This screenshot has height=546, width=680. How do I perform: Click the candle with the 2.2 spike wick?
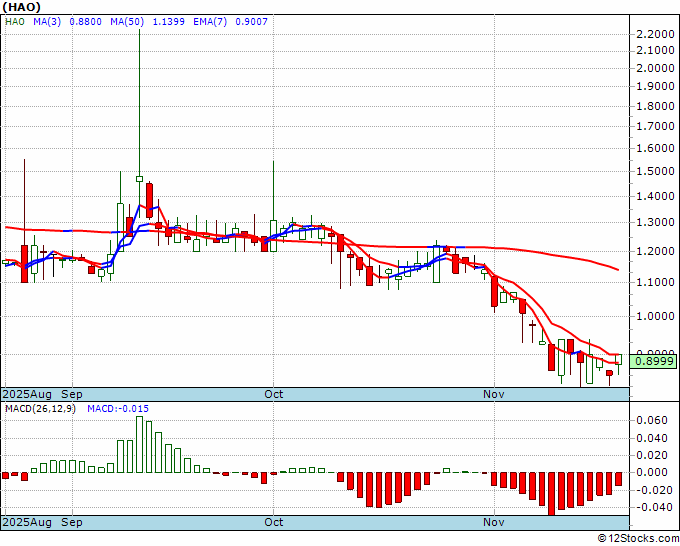[139, 180]
